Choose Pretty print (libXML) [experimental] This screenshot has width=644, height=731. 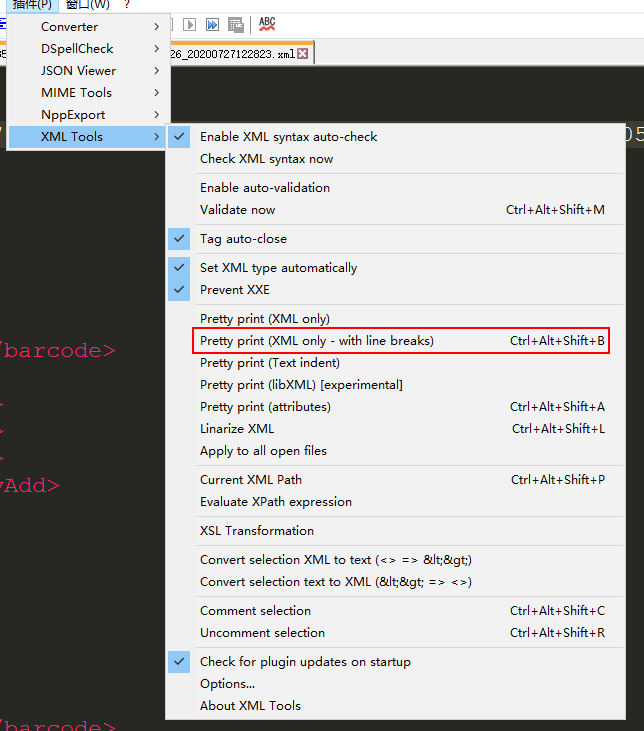(395, 385)
